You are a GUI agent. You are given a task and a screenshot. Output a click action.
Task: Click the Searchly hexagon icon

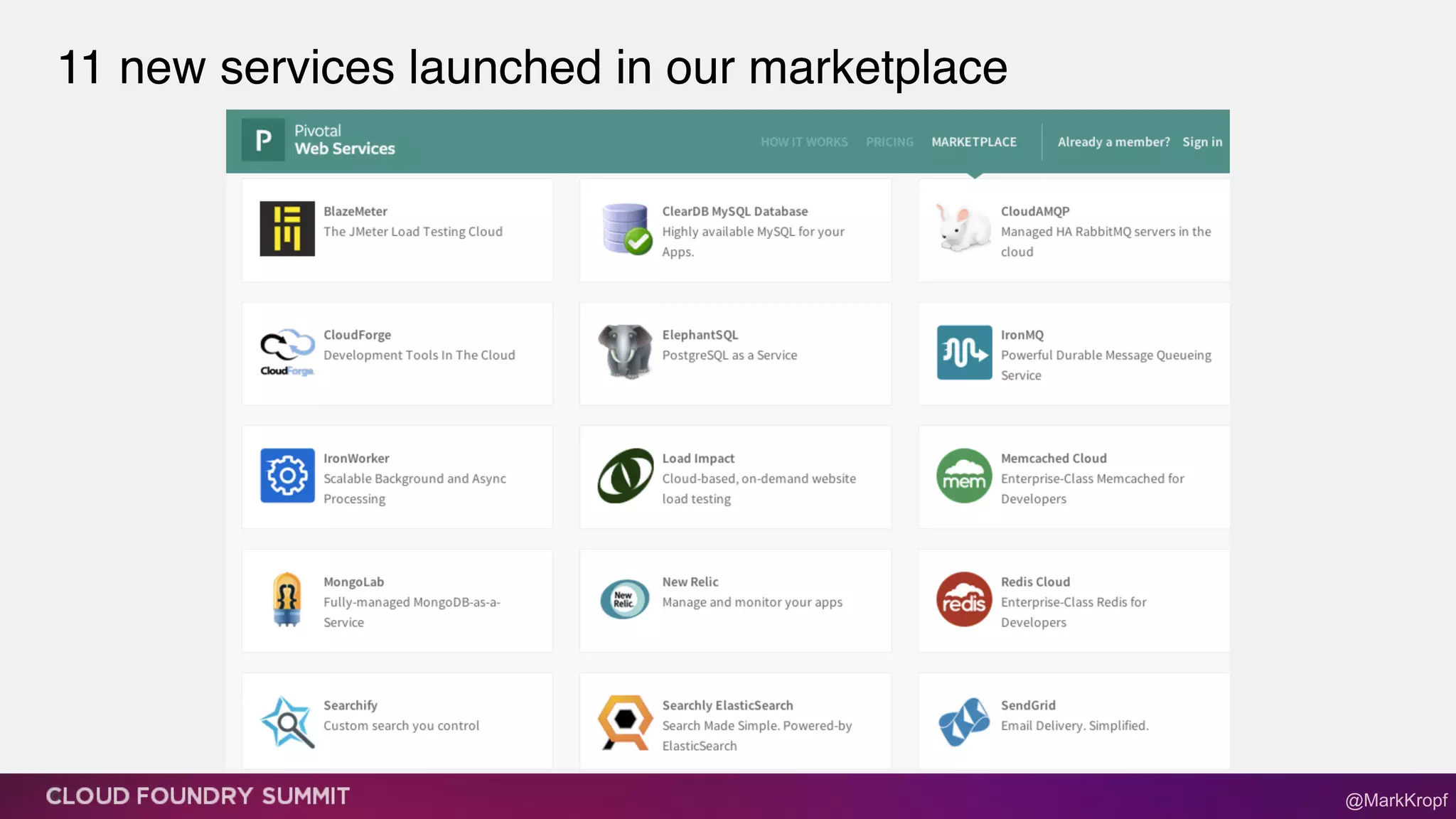coord(626,722)
